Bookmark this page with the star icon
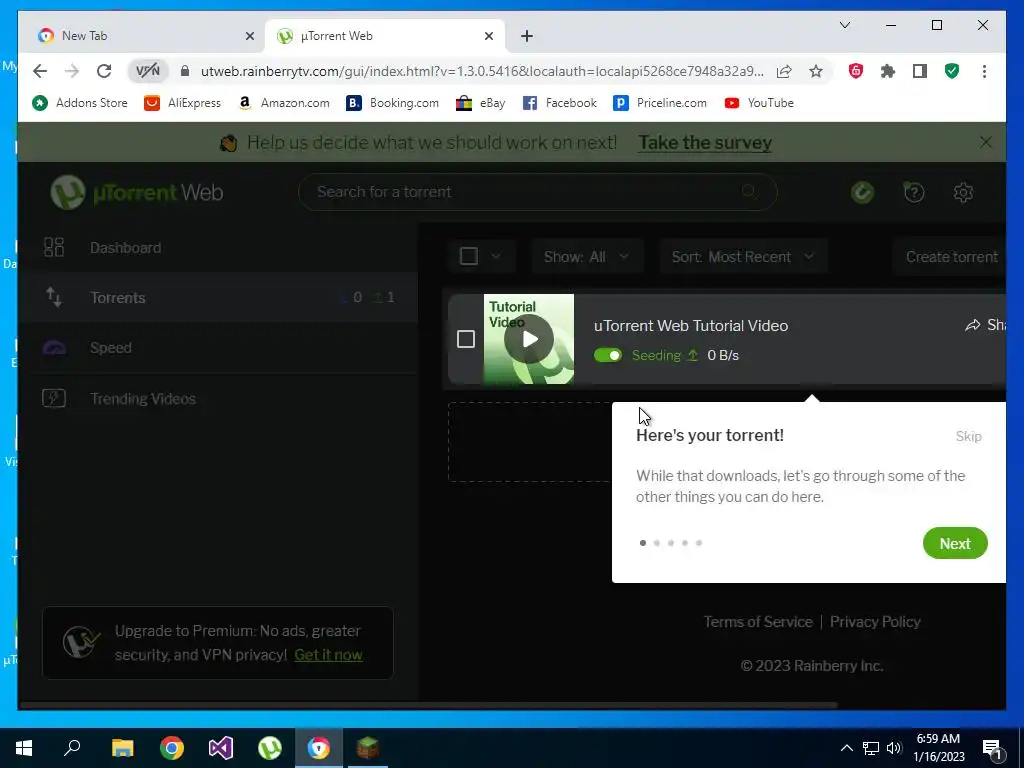 tap(816, 71)
